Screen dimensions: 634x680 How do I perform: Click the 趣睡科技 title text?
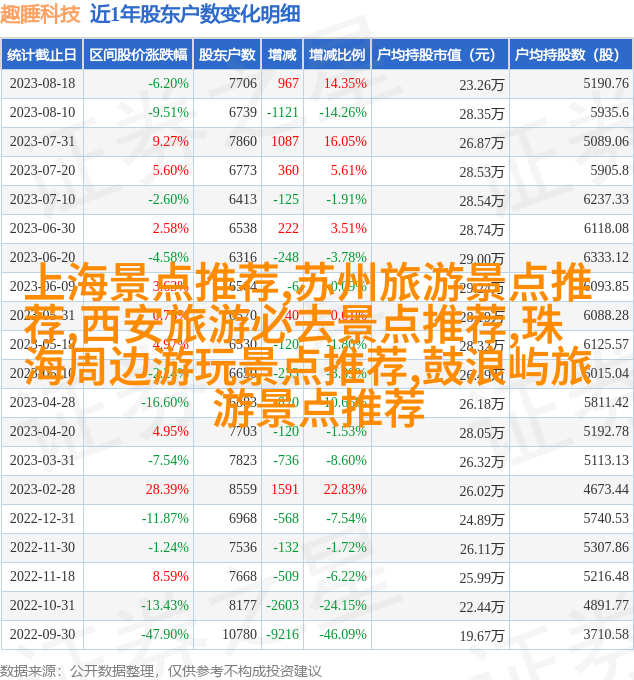(40, 13)
